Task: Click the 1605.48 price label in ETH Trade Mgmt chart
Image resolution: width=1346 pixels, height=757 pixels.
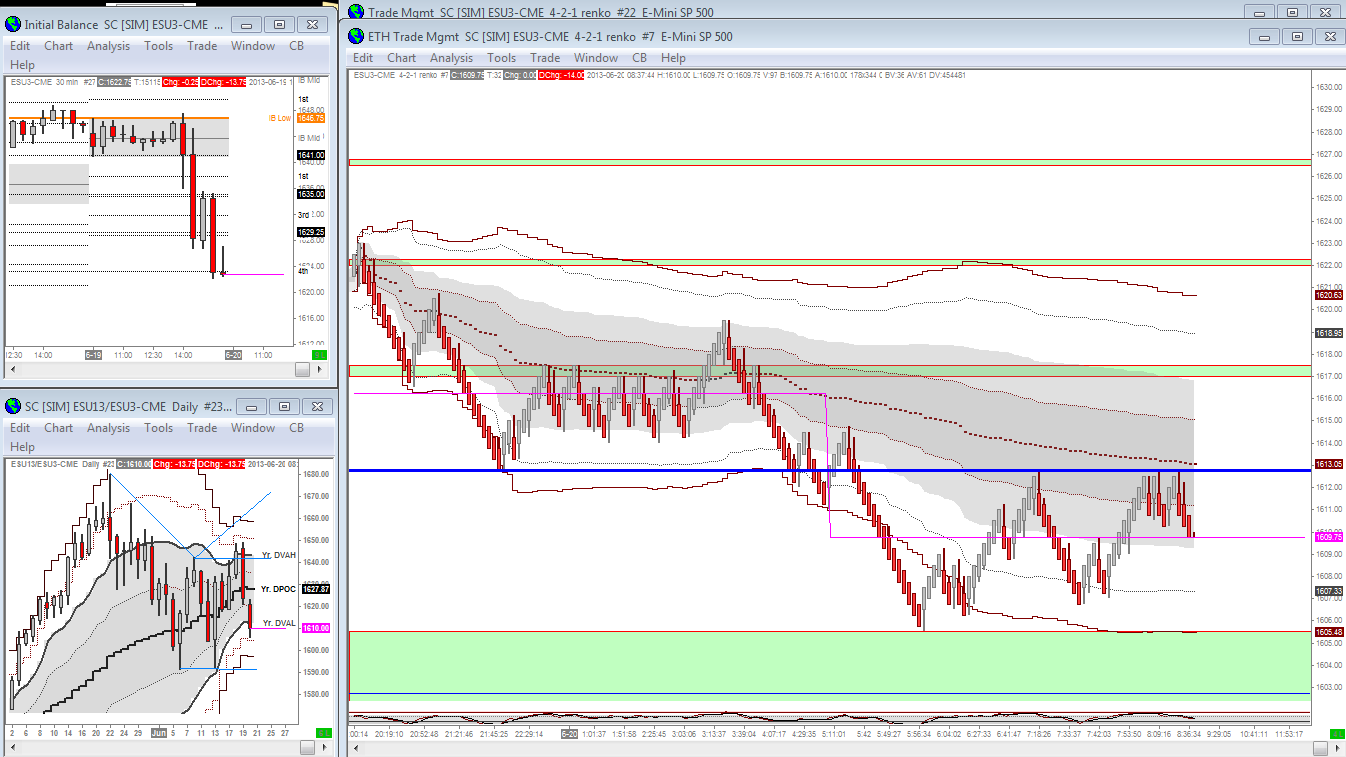Action: pos(1329,632)
